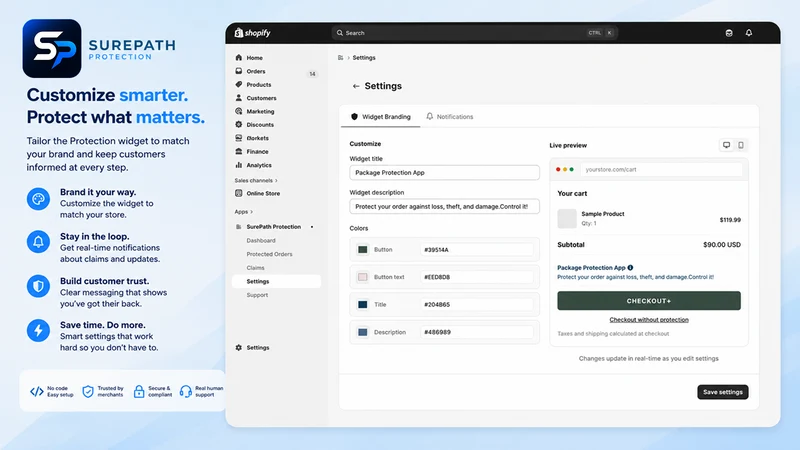
Task: Click the shield icon on Widget Branding tab
Action: pyautogui.click(x=354, y=116)
